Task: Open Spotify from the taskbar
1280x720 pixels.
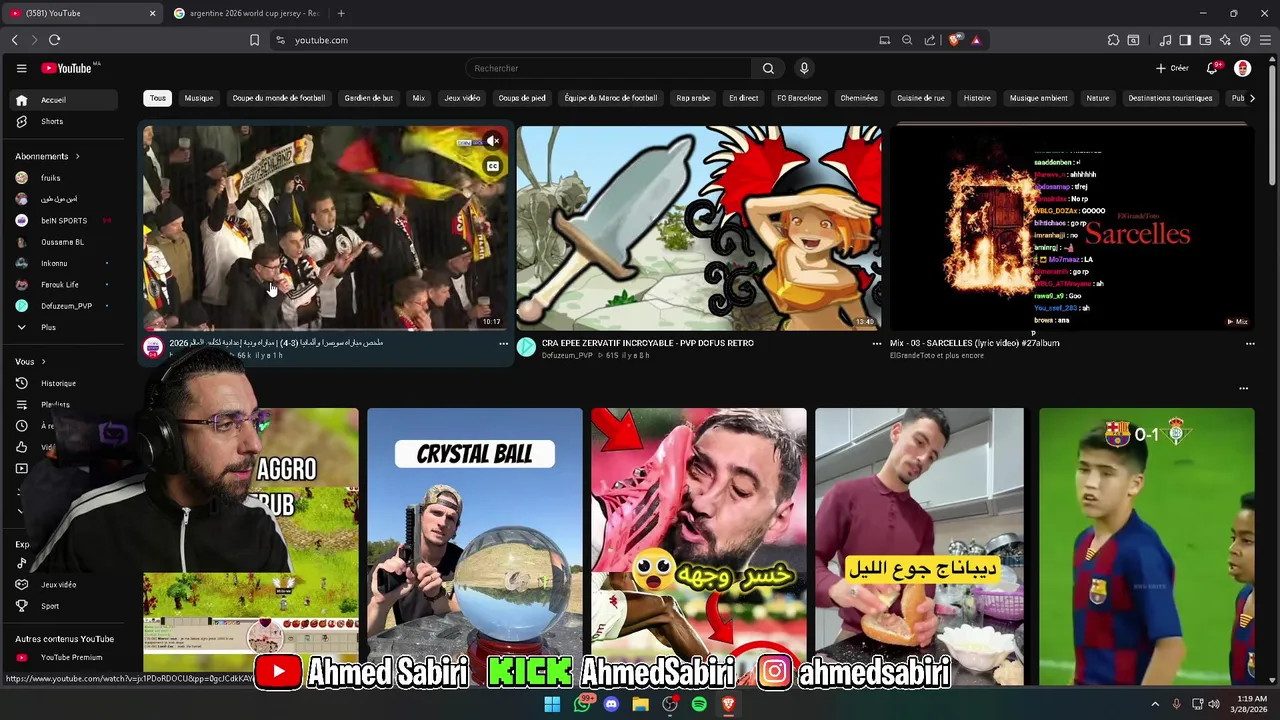Action: point(699,704)
